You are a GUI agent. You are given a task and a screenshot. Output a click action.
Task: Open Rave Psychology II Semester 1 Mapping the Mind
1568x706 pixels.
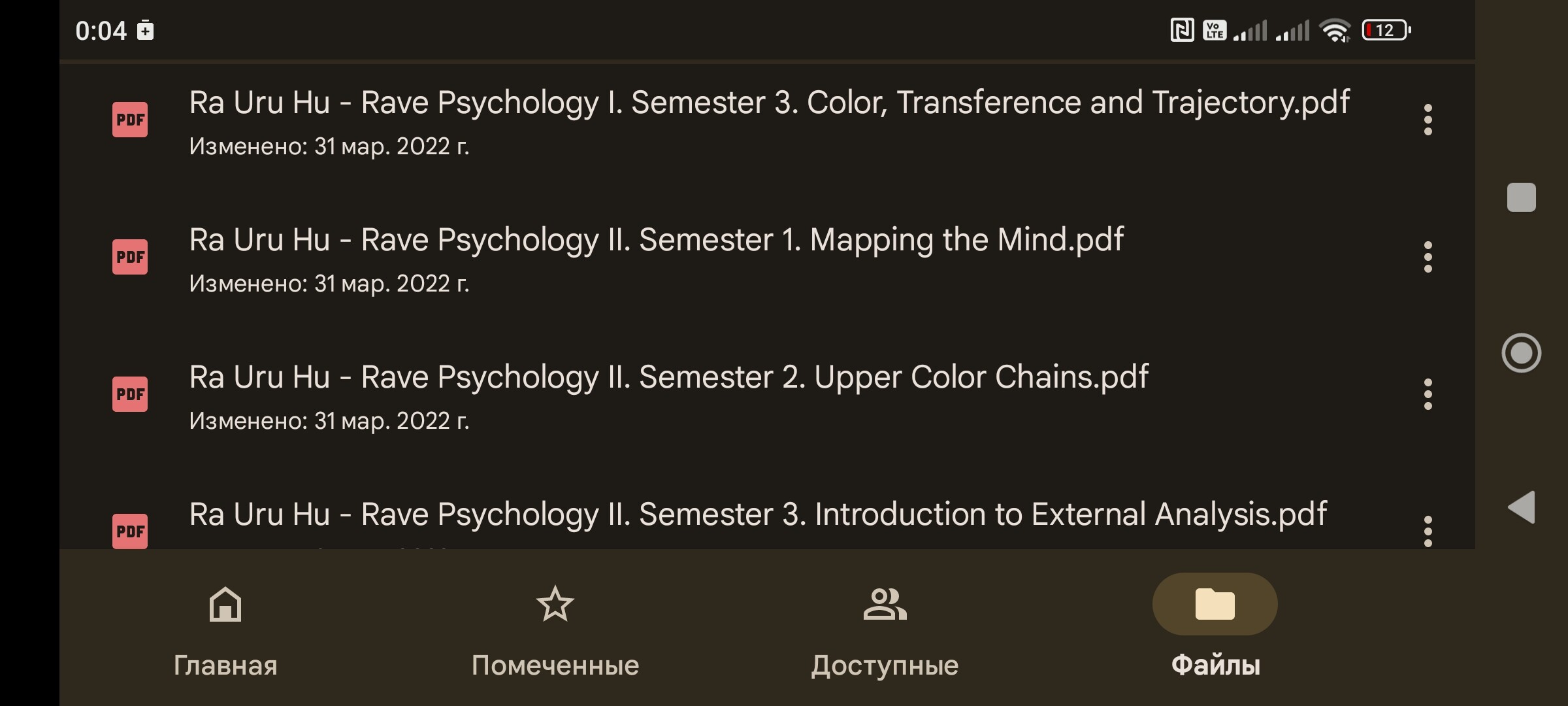click(x=656, y=241)
